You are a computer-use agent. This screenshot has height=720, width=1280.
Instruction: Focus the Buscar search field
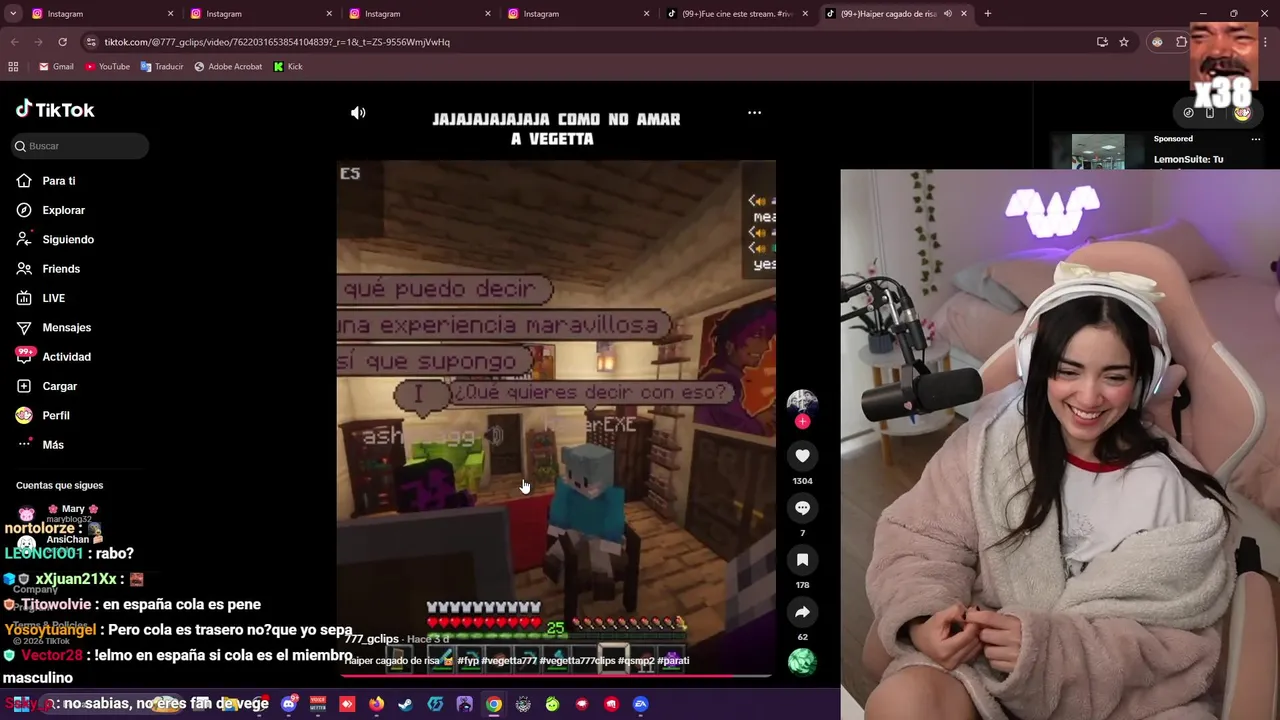(x=80, y=146)
